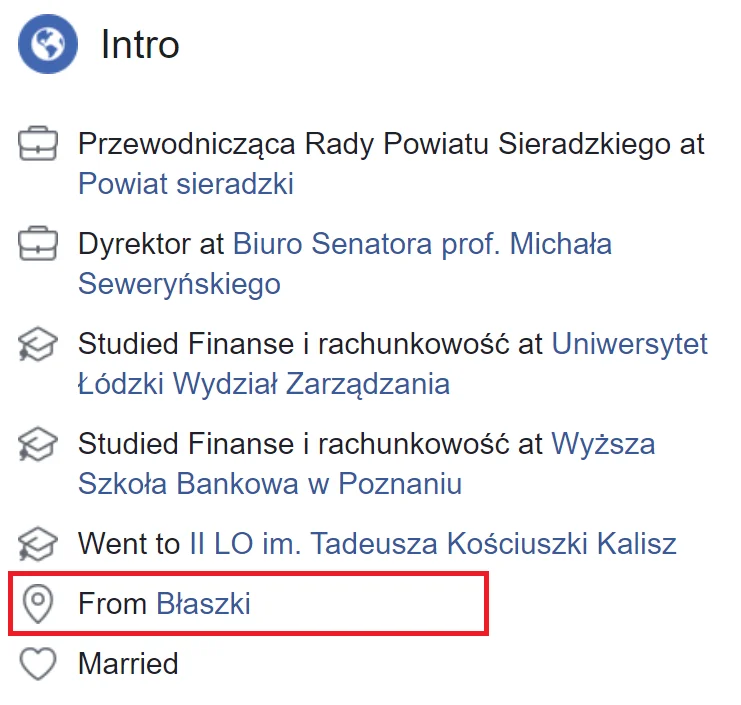Screen dimensions: 741x705
Task: Click the Went to label text
Action: pyautogui.click(x=129, y=543)
